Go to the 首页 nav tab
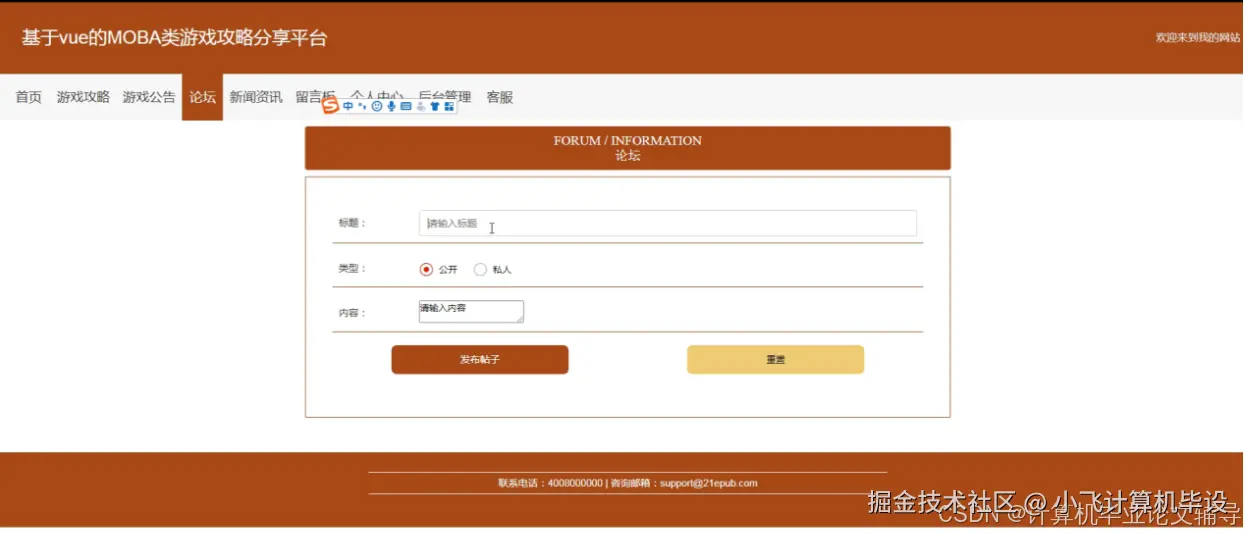 click(28, 97)
